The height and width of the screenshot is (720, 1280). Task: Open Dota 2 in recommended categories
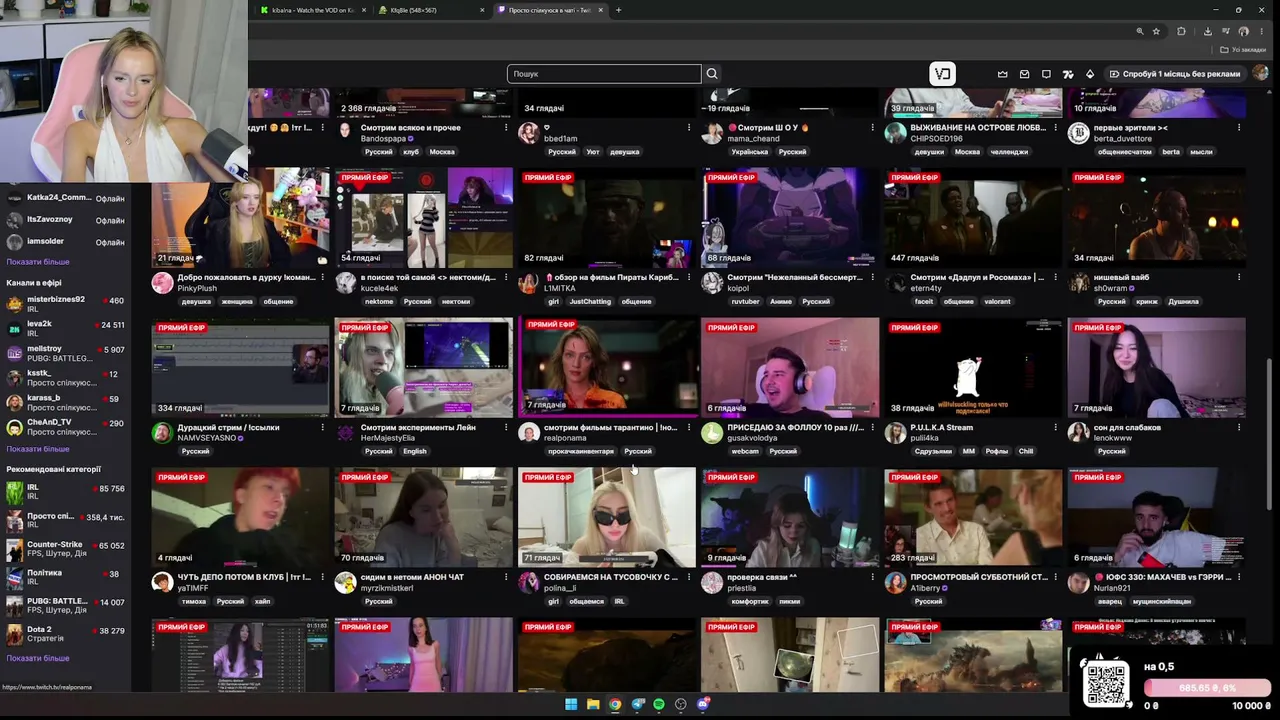tap(65, 634)
